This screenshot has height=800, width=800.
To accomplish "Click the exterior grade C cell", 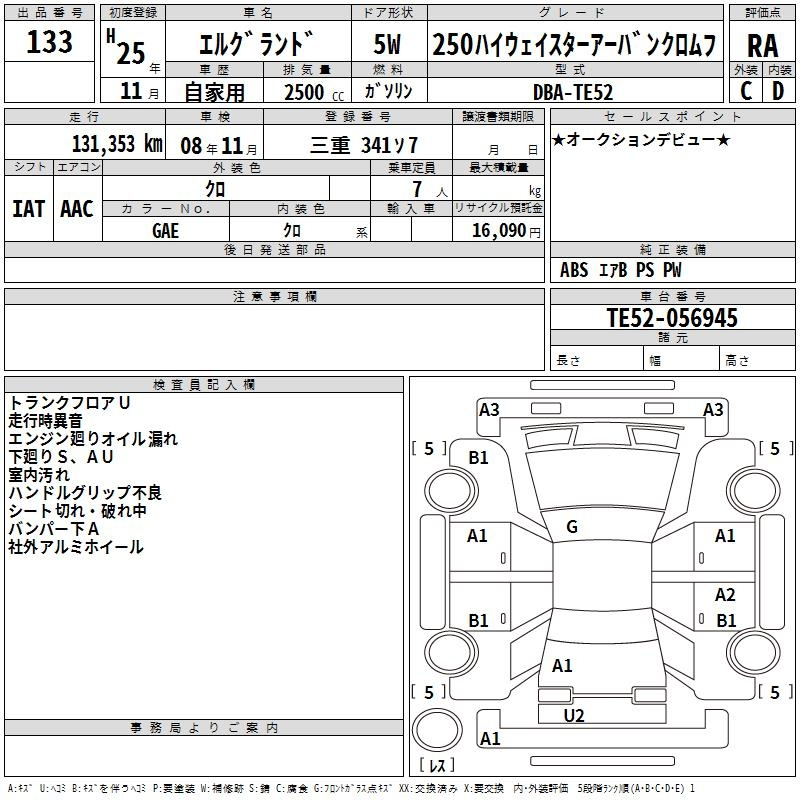I will click(746, 90).
